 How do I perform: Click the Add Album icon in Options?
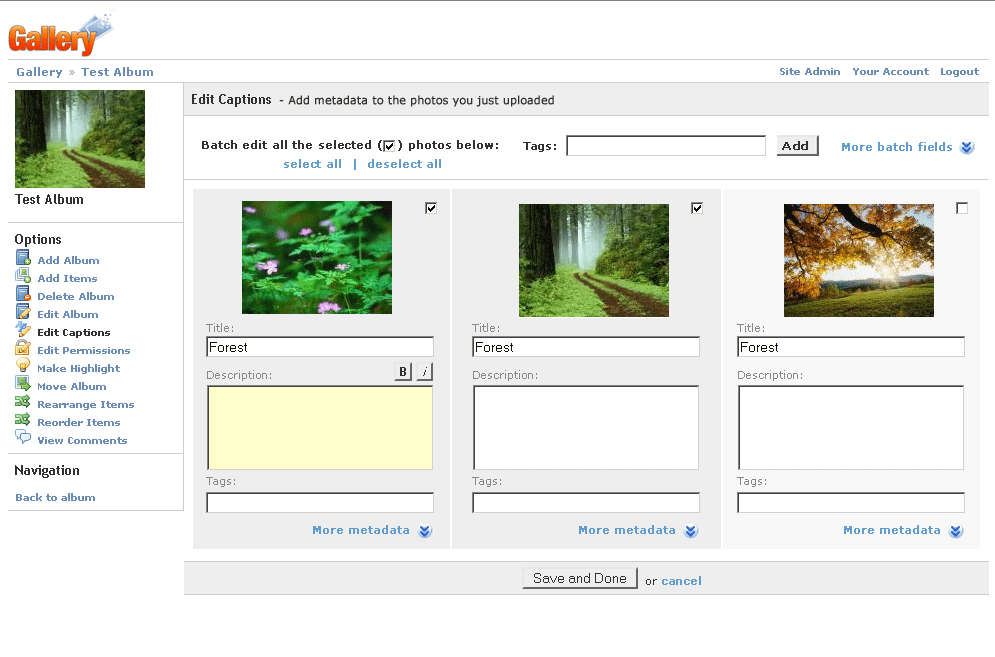click(x=23, y=260)
